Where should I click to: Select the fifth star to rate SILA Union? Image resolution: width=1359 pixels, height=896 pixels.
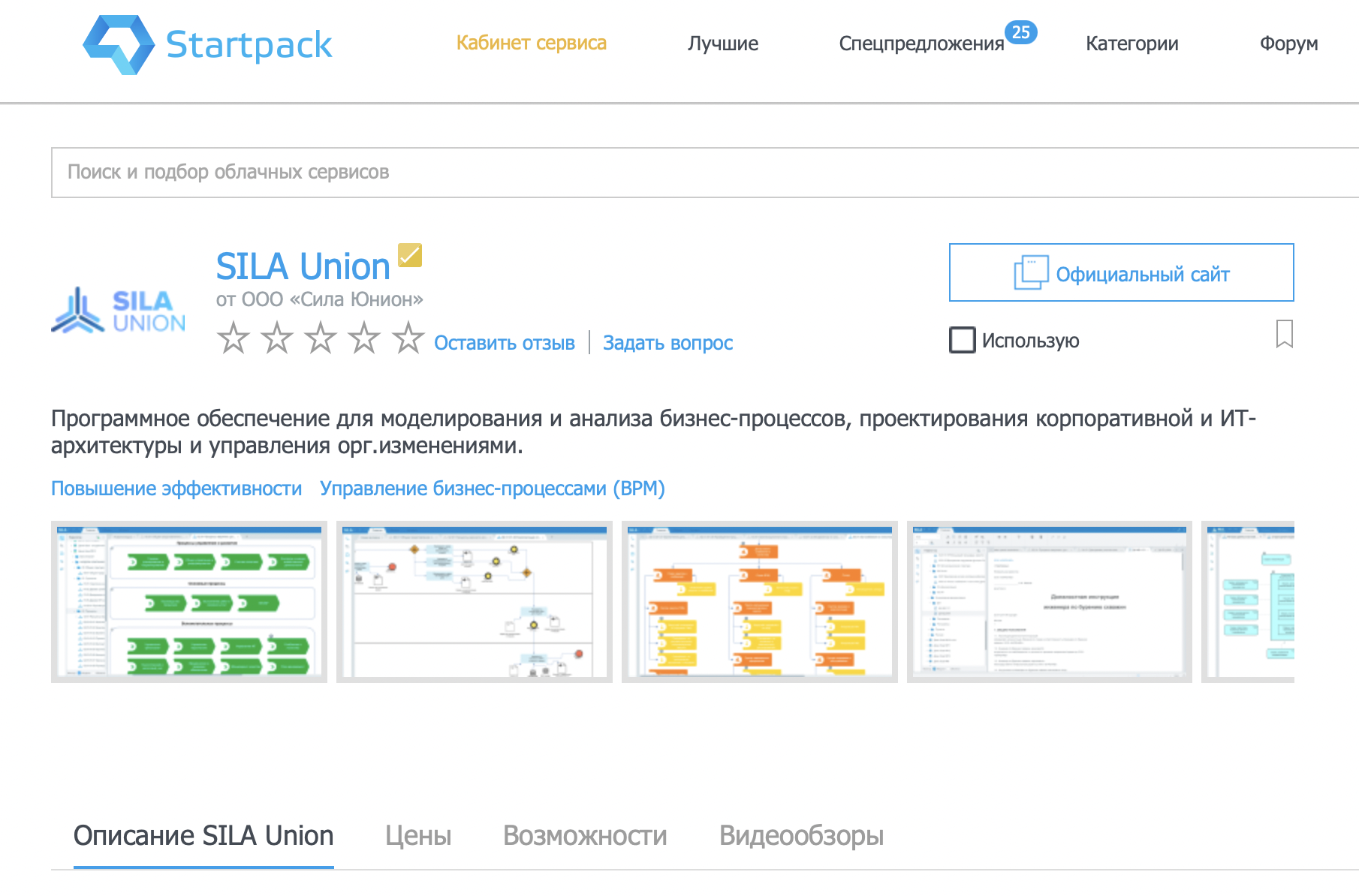coord(408,340)
